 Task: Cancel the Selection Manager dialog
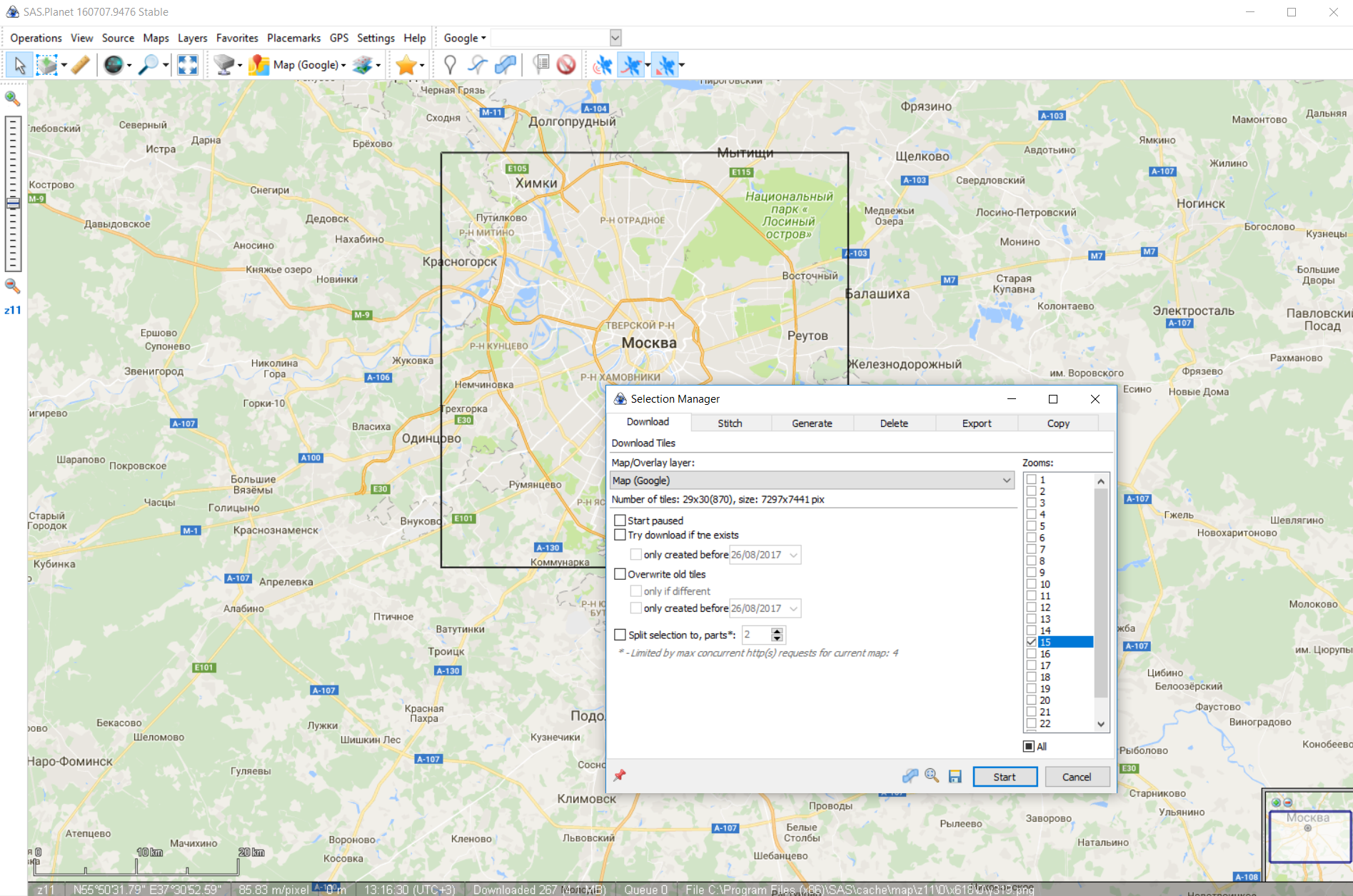click(x=1077, y=777)
